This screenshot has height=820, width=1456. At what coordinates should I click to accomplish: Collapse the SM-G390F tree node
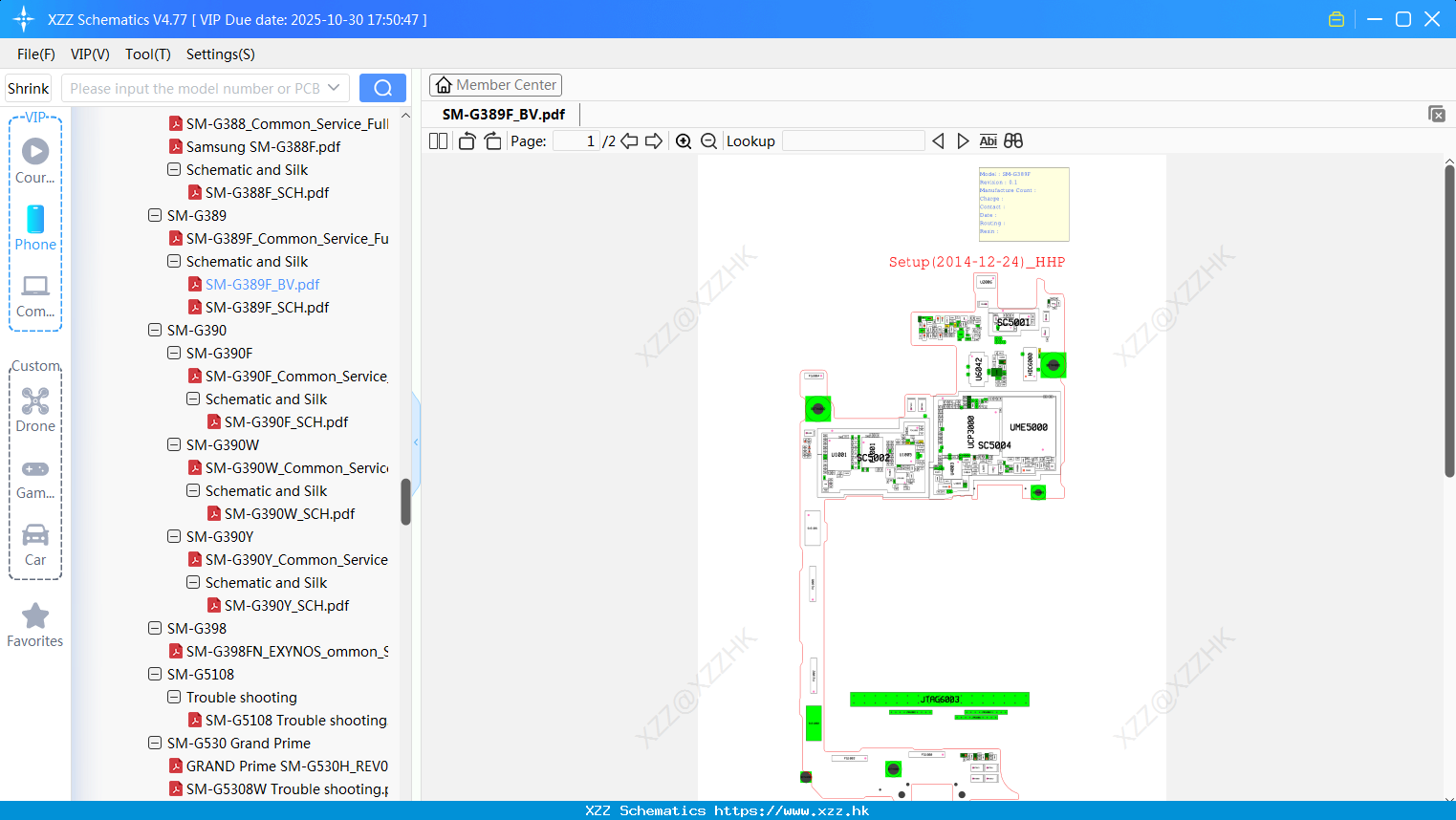pos(174,353)
